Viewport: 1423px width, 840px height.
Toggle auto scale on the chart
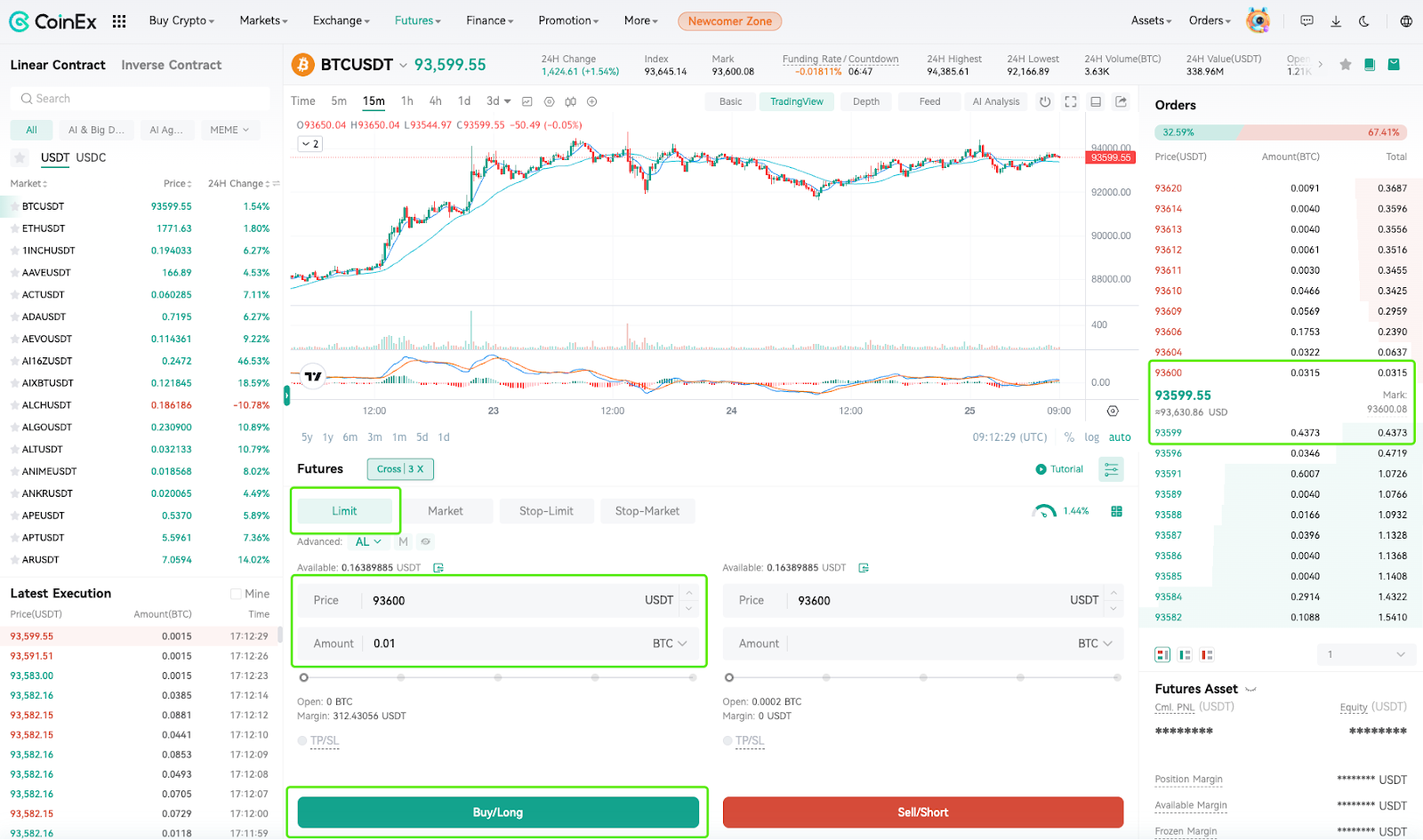[1120, 437]
